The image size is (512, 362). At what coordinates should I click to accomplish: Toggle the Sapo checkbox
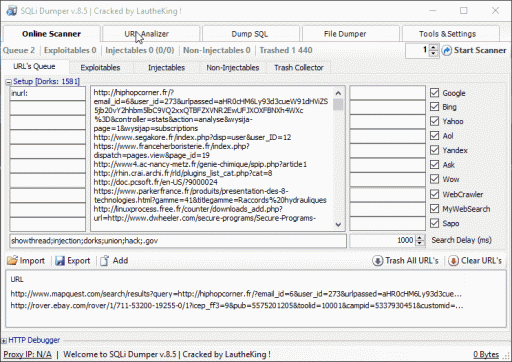(434, 223)
